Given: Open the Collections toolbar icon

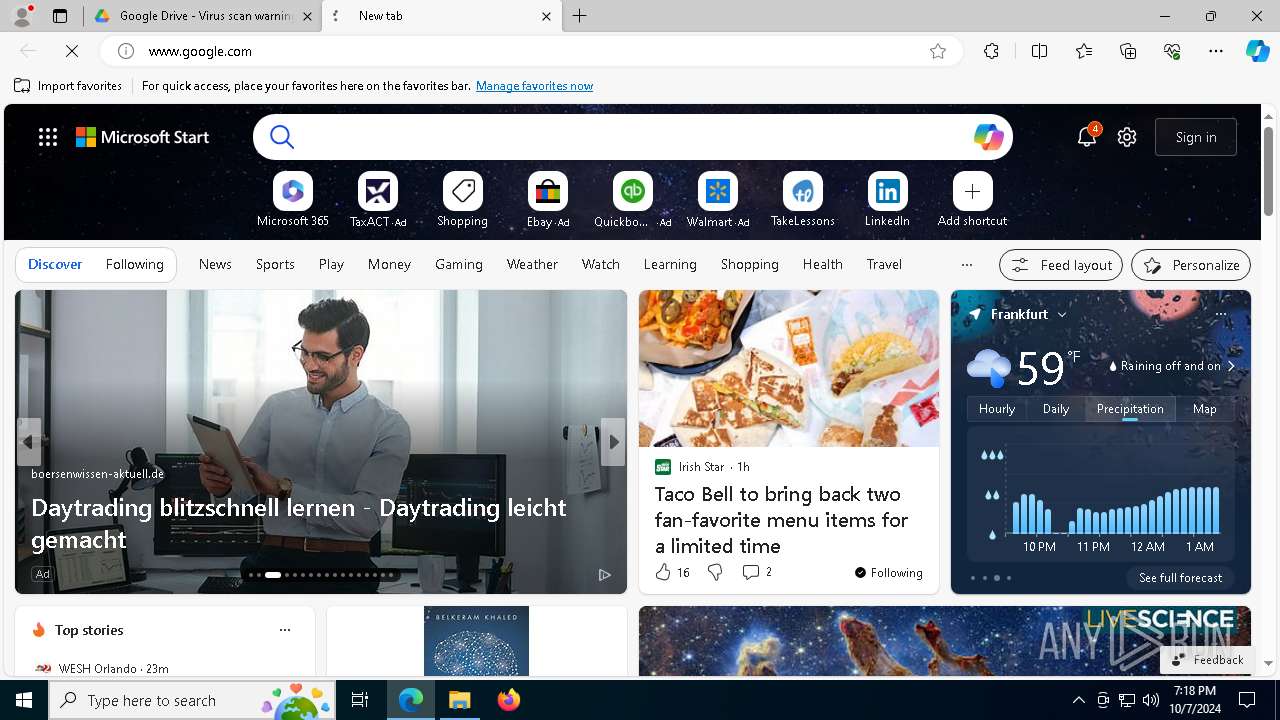Looking at the screenshot, I should click(x=1128, y=51).
